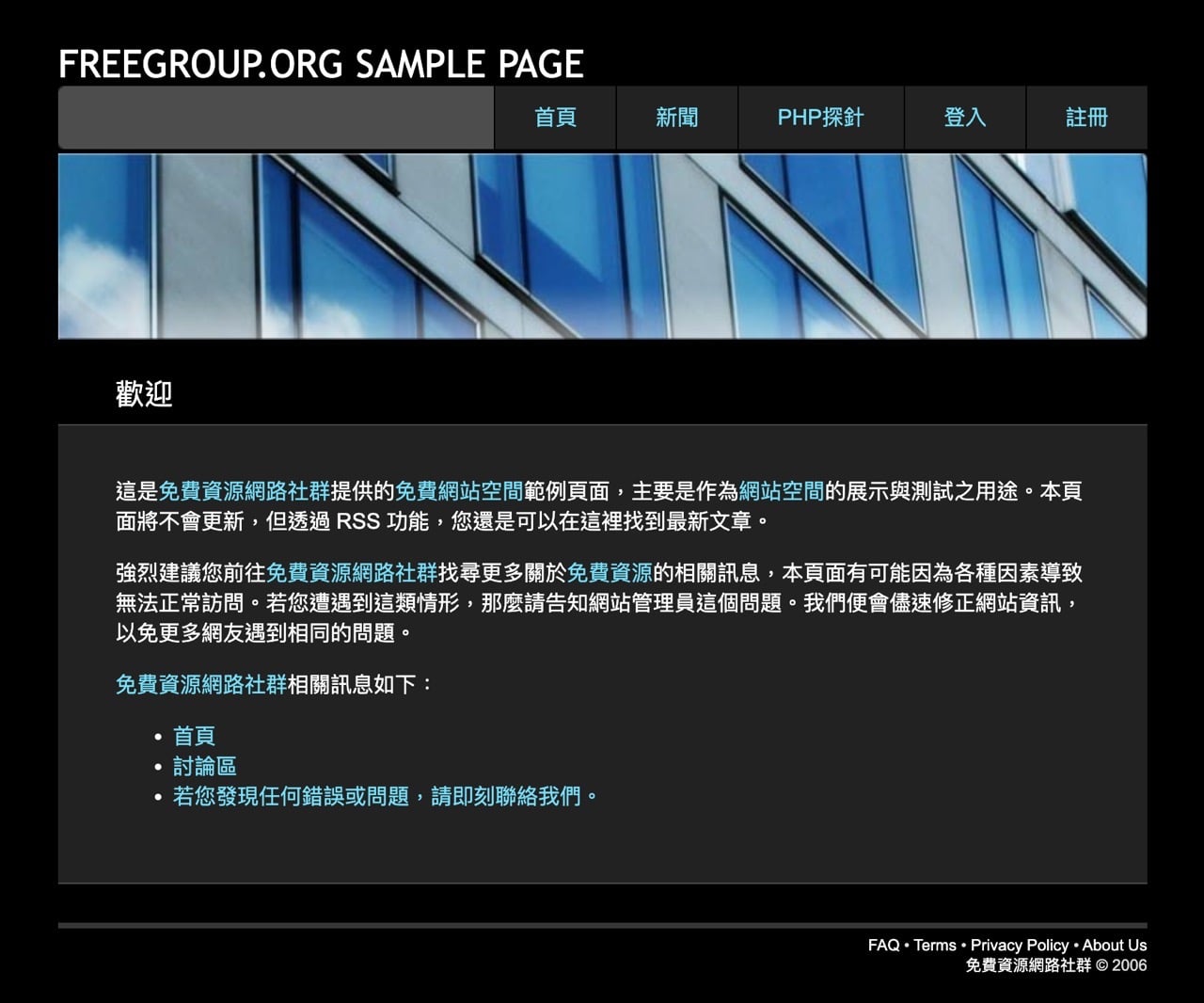This screenshot has height=1003, width=1204.
Task: Go to the 登入 login tab
Action: [x=965, y=118]
